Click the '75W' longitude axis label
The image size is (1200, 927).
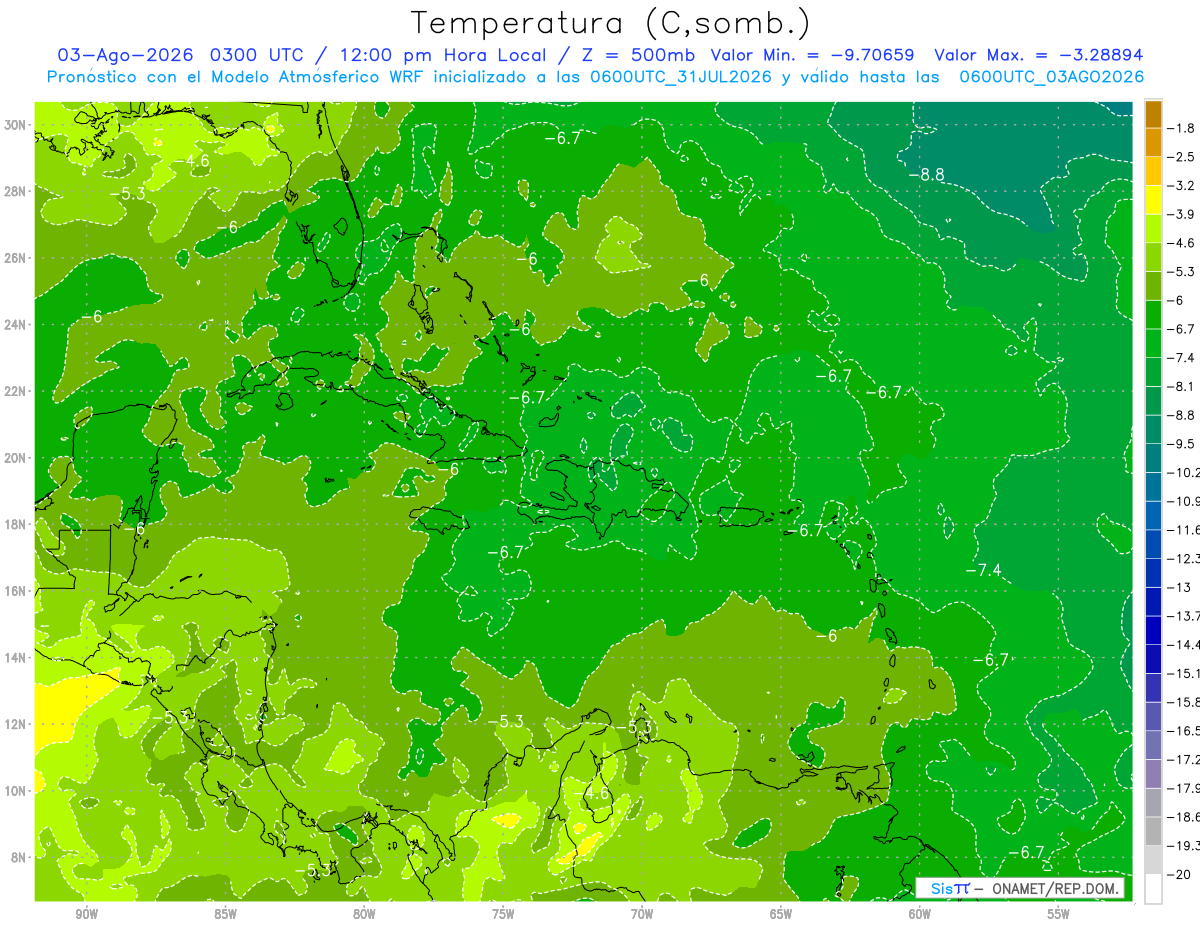pyautogui.click(x=503, y=914)
